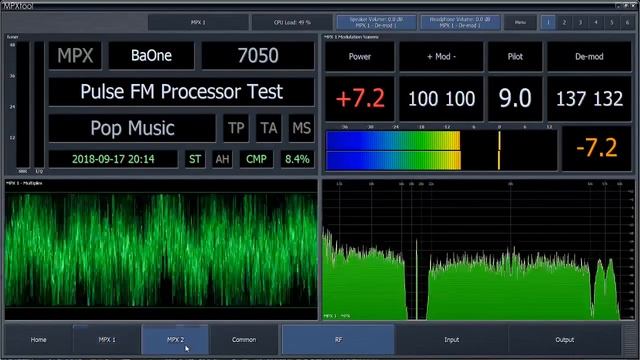Viewport: 640px width, 360px height.
Task: Click the 2018-09-17 20:14 clock field
Action: (113, 159)
